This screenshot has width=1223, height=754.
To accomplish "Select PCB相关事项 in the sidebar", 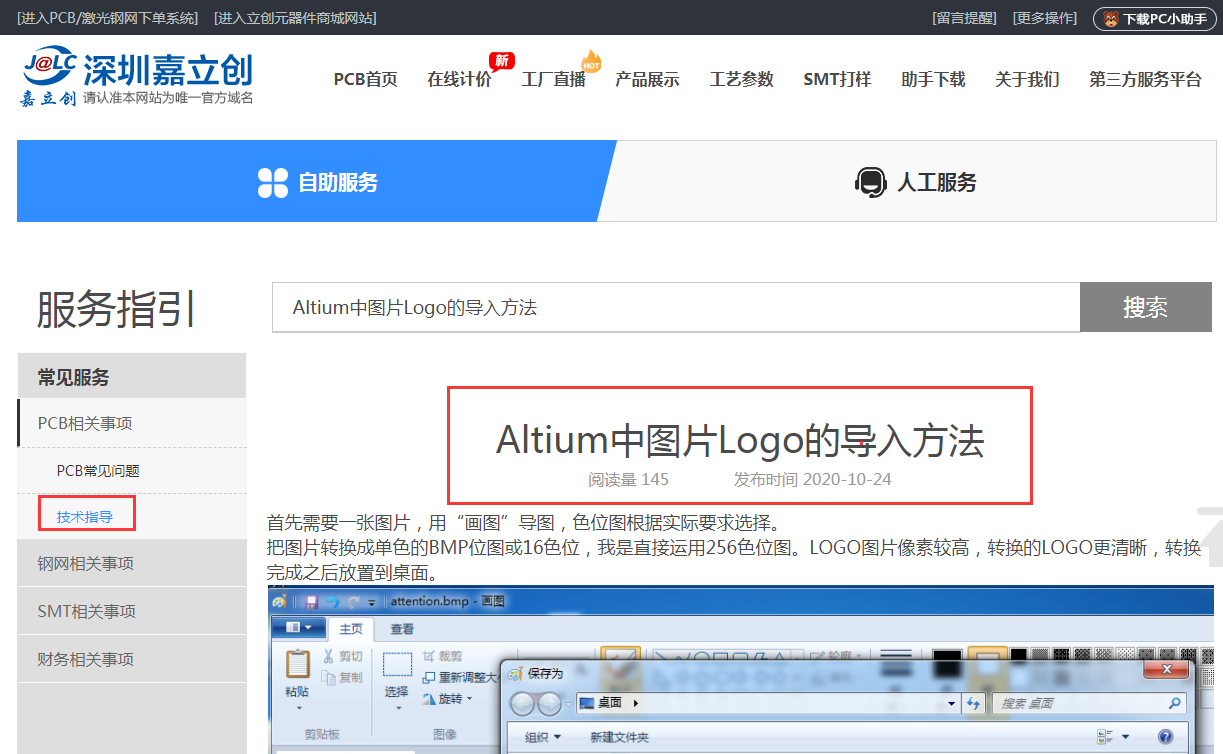I will point(132,423).
